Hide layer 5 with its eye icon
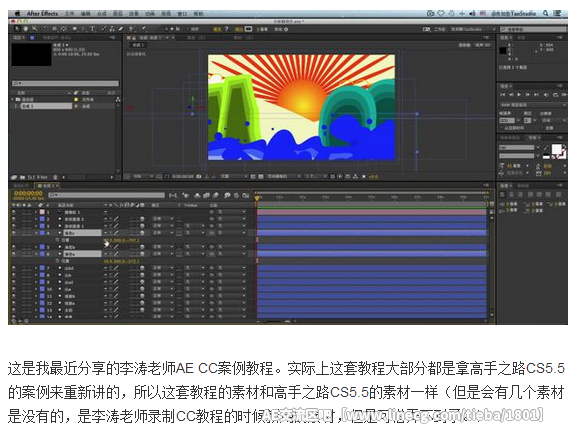 14,247
